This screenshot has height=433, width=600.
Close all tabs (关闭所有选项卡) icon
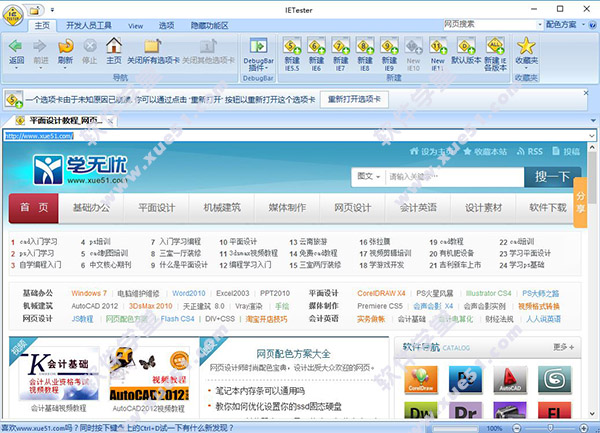(x=153, y=46)
